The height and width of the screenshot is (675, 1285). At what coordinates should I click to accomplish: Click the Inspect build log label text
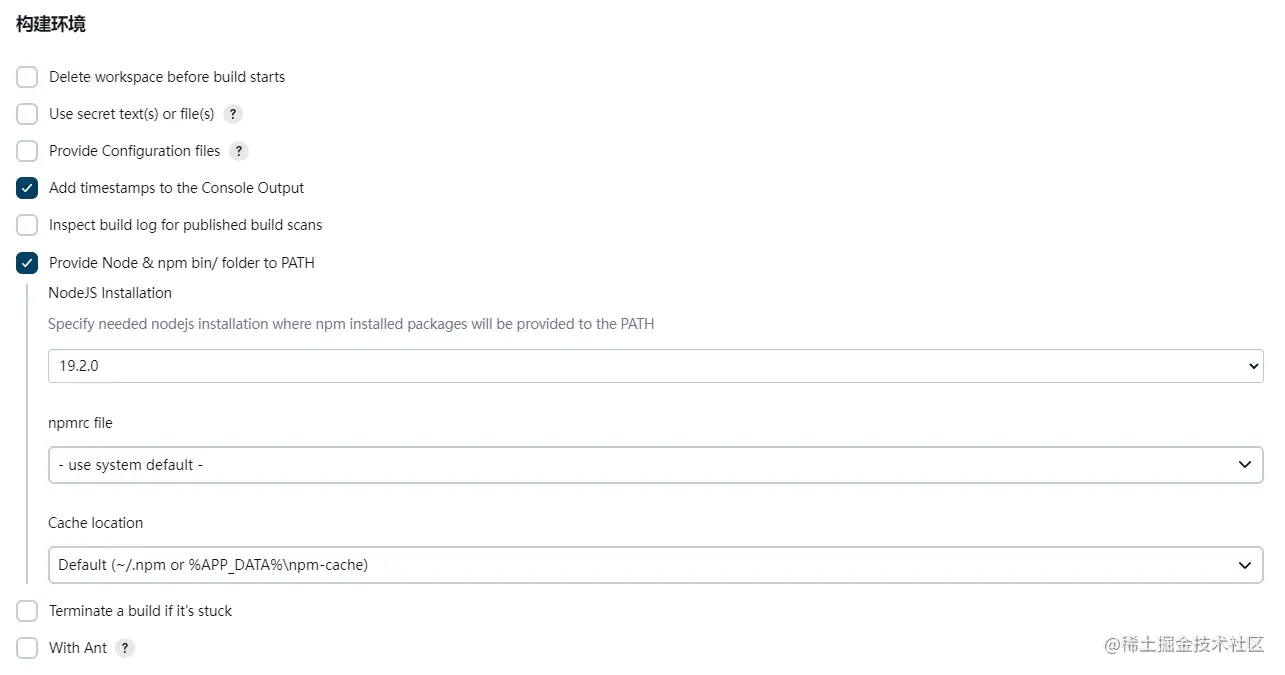click(x=185, y=225)
